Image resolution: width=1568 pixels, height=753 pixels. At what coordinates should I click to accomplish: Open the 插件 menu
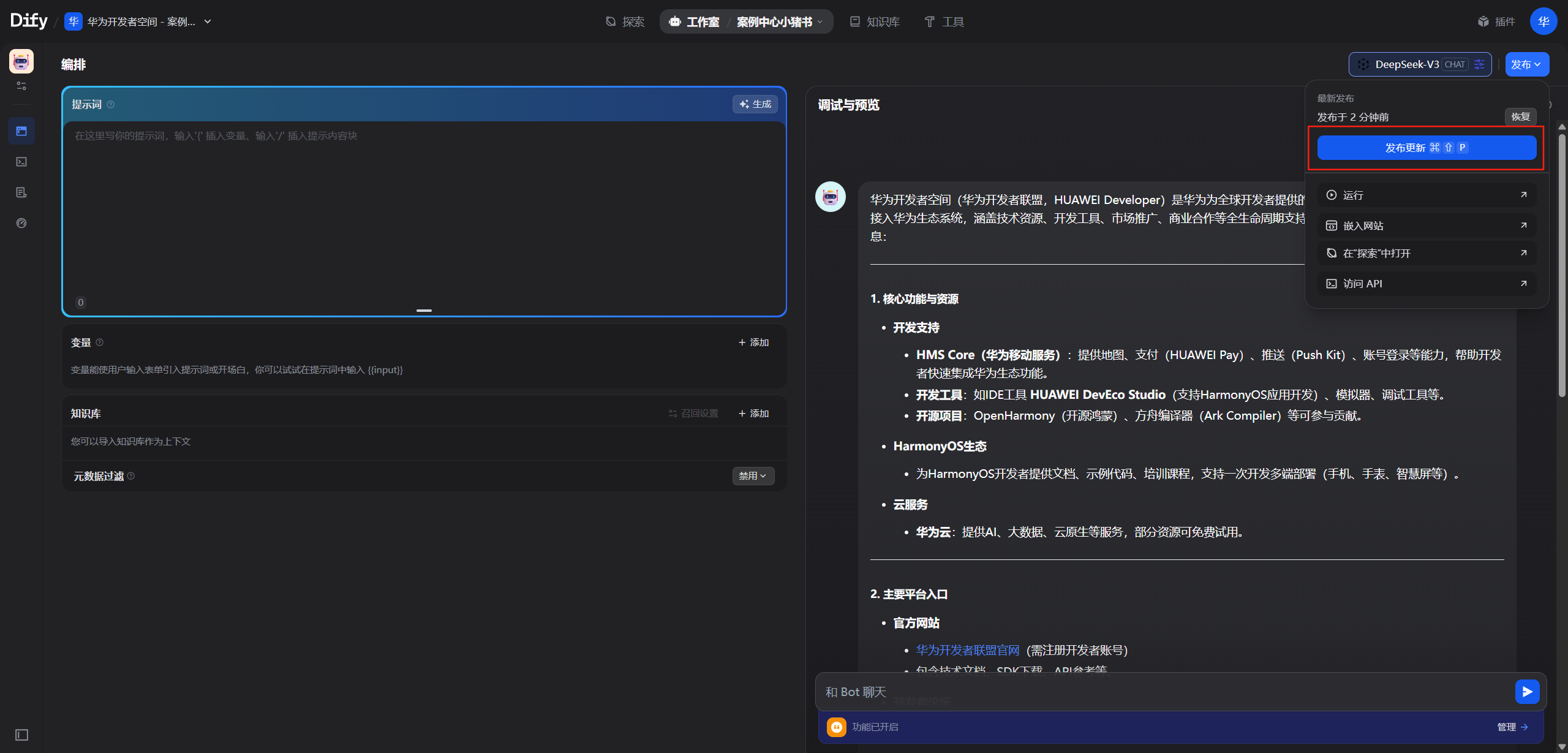point(1496,21)
